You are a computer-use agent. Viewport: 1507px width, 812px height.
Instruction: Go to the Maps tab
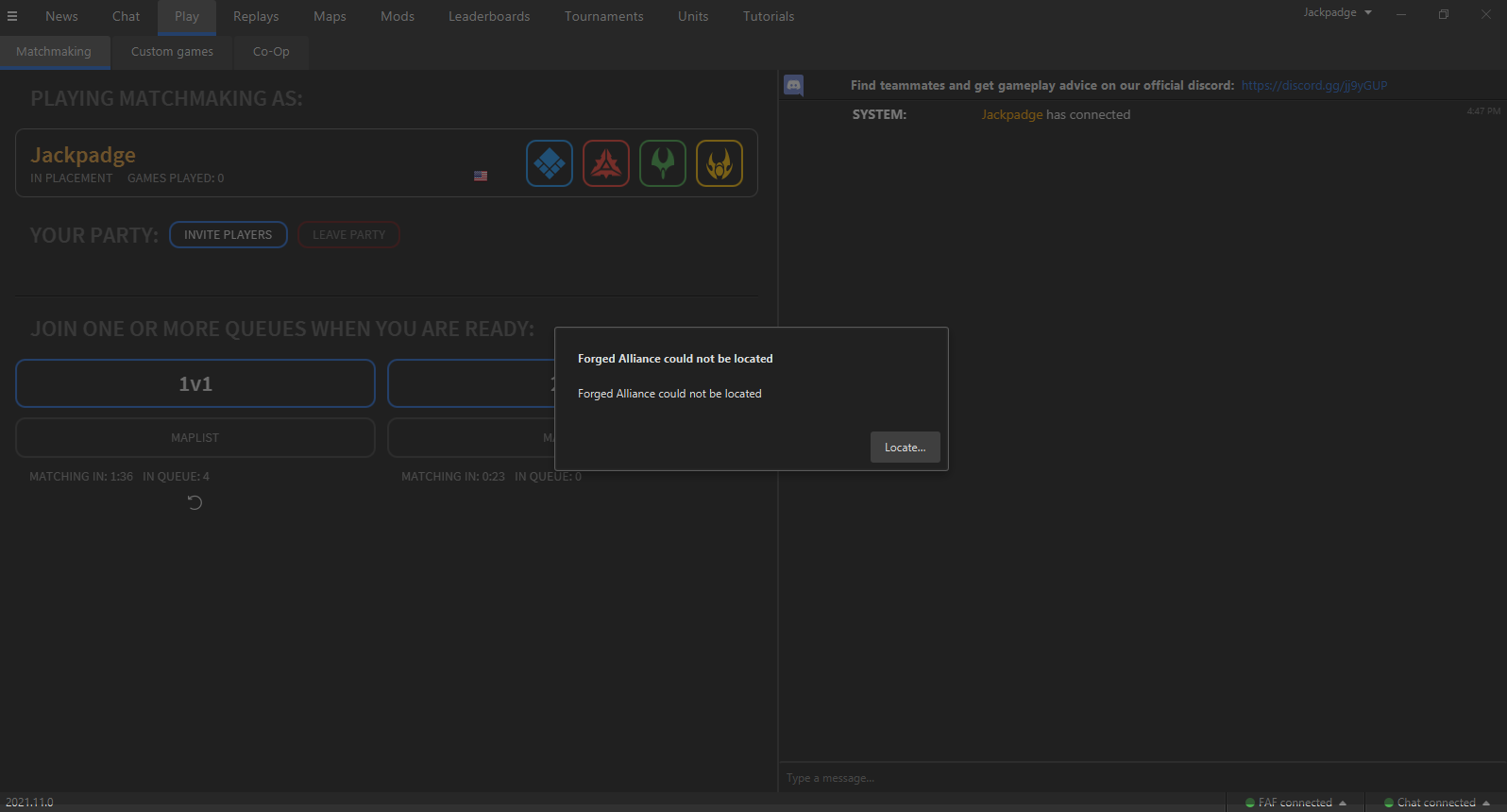(330, 16)
